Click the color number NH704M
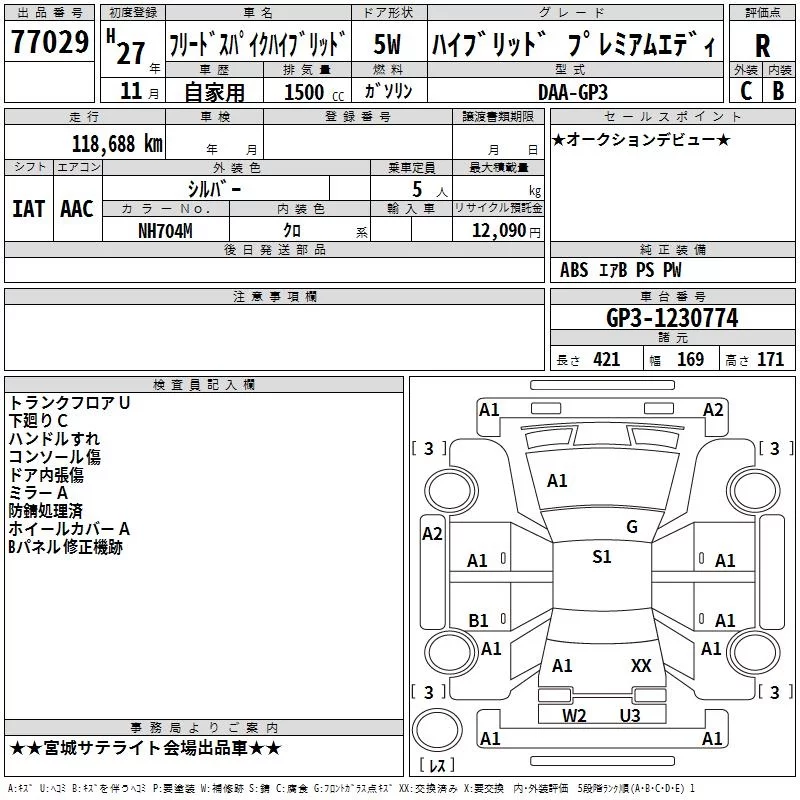Screen dimensions: 800x800 click(x=165, y=231)
